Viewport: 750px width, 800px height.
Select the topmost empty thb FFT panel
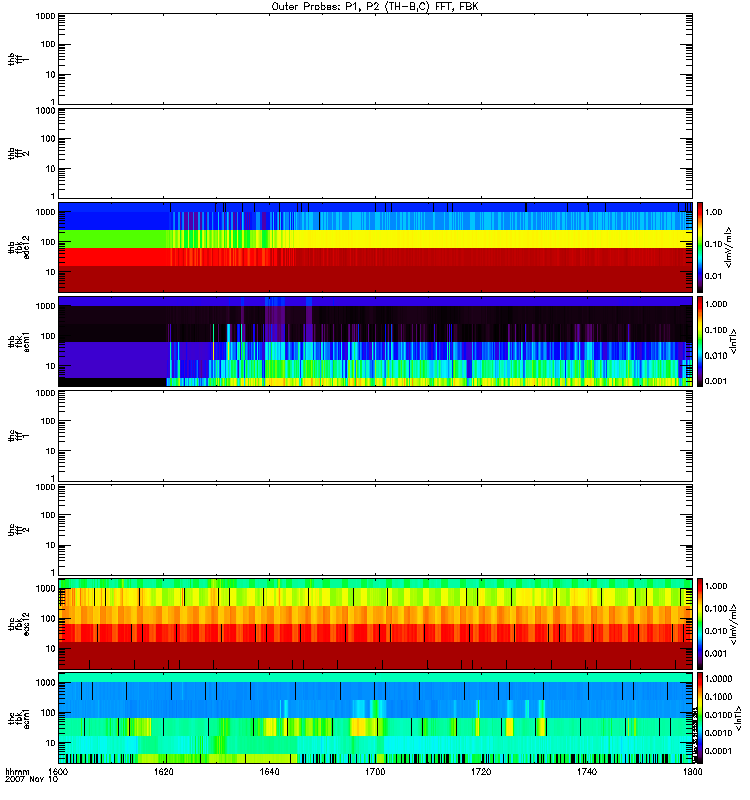point(375,59)
